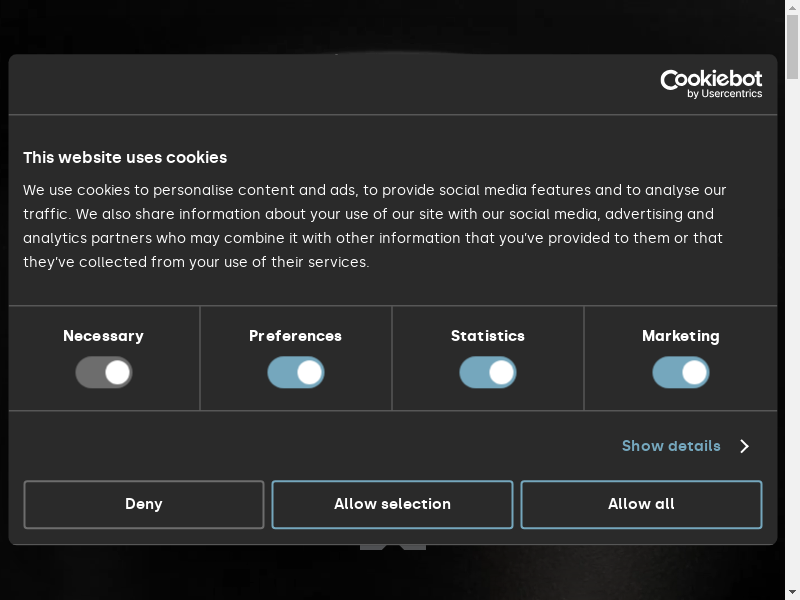Click the Preferences category label
Viewport: 800px width, 600px height.
[x=295, y=336]
